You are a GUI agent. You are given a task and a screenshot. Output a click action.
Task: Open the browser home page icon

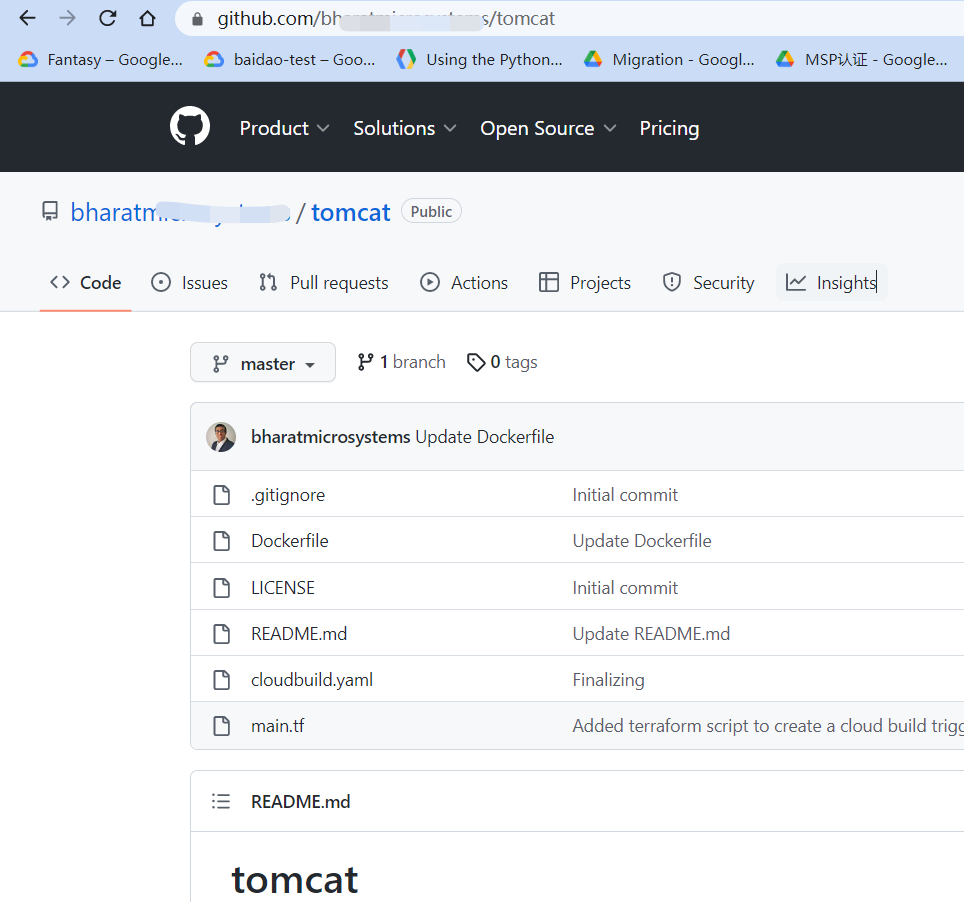coord(148,18)
